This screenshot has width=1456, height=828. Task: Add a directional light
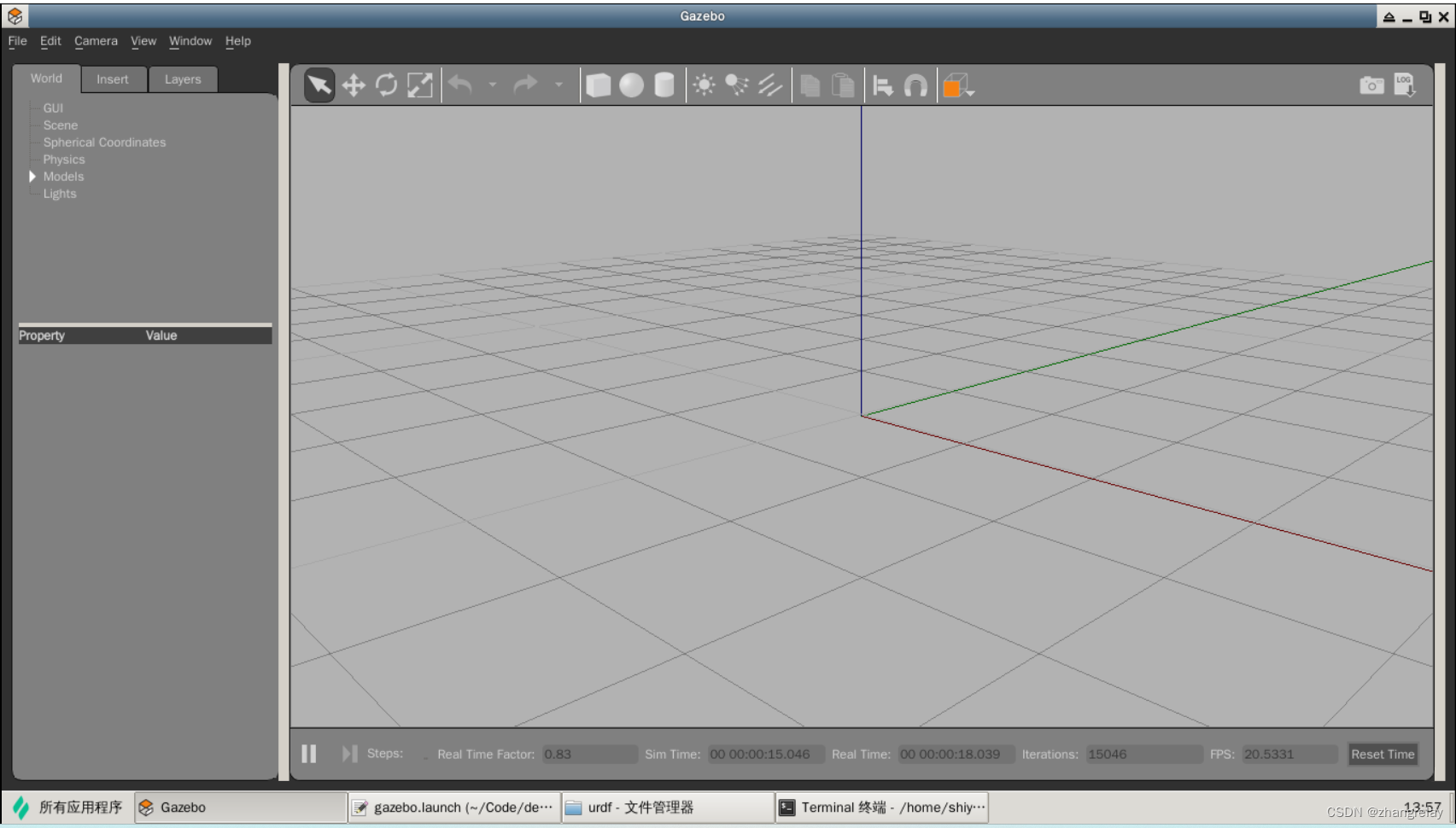tap(769, 85)
